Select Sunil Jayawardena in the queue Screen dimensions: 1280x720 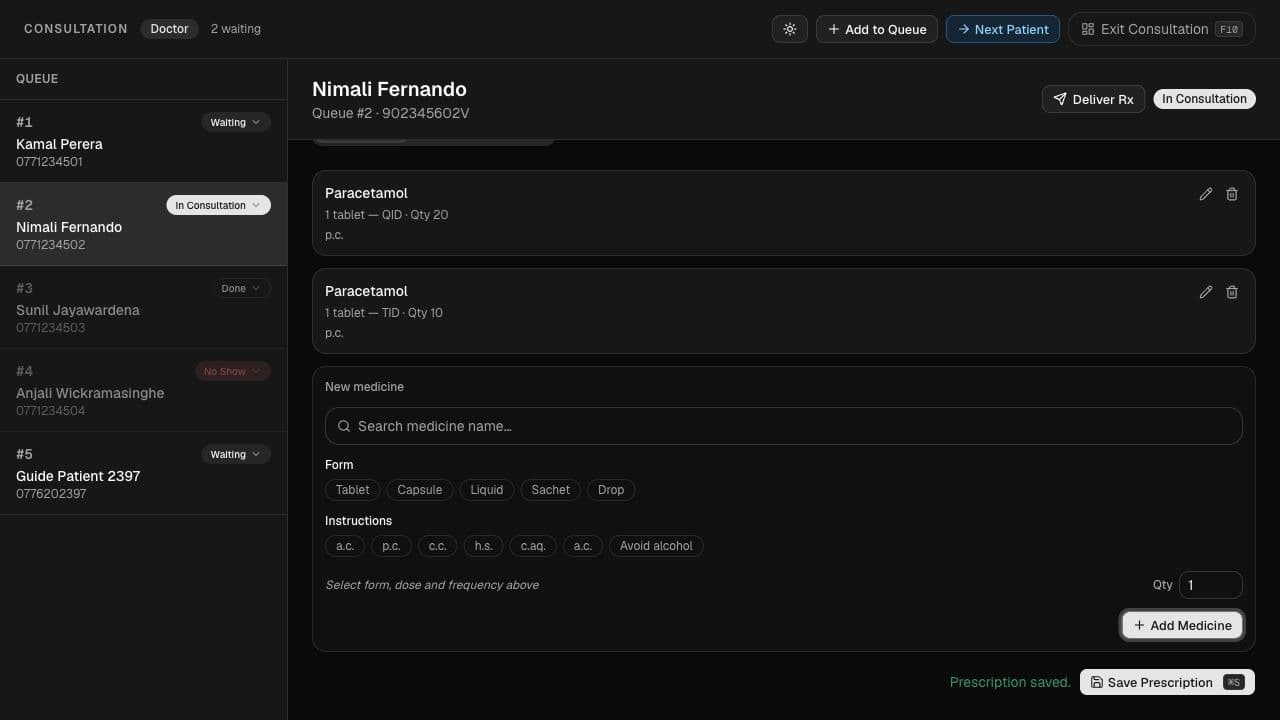point(143,307)
